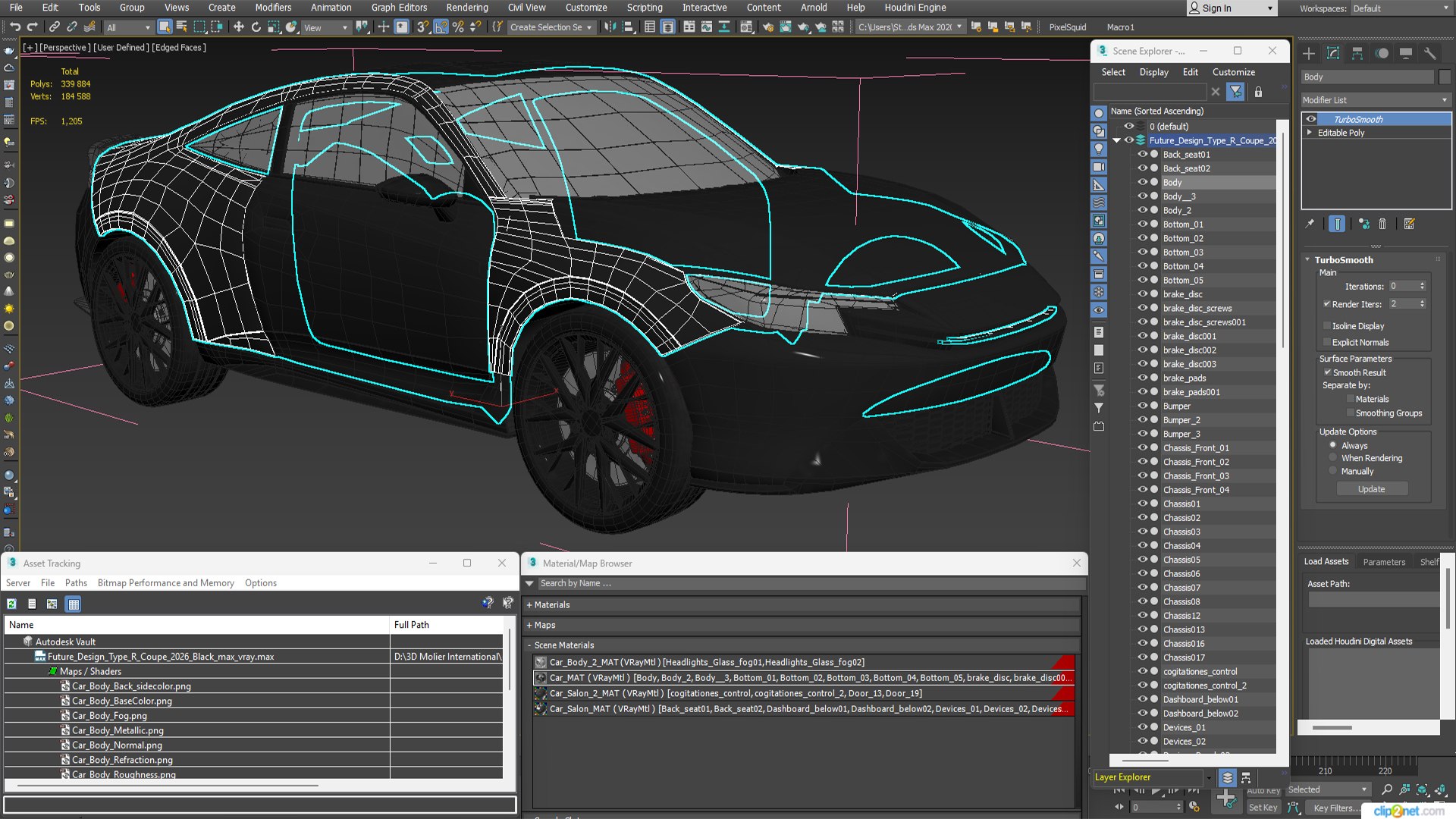This screenshot has width=1456, height=819.
Task: Click Scene Explorer filter funnel icon
Action: coord(1236,92)
